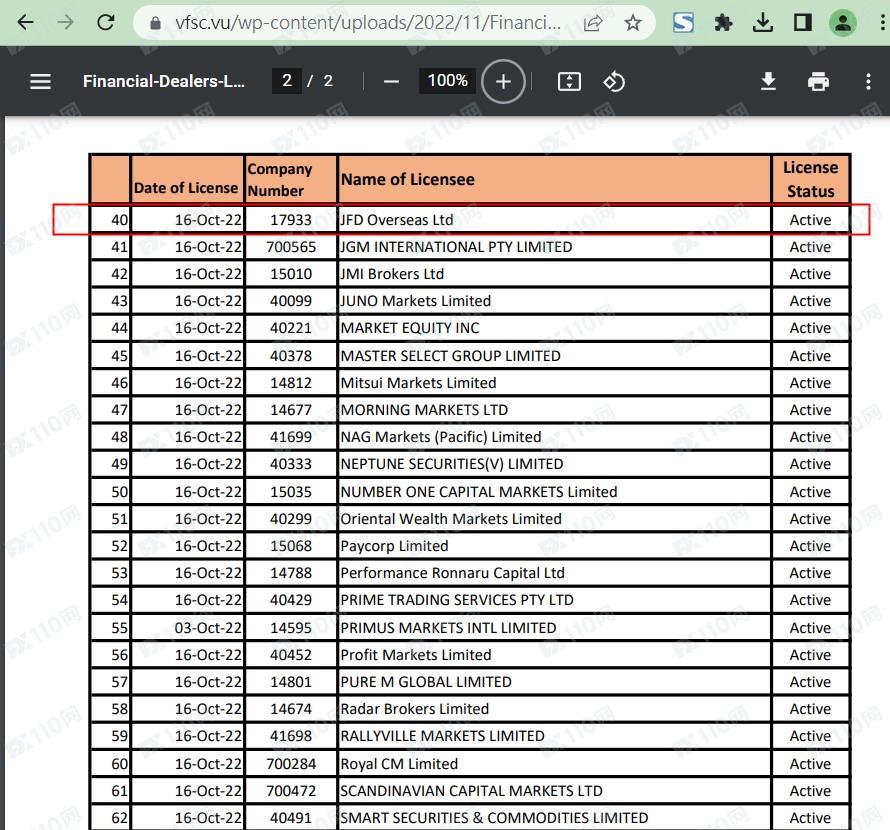
Task: Select company number 40452
Action: [x=291, y=655]
